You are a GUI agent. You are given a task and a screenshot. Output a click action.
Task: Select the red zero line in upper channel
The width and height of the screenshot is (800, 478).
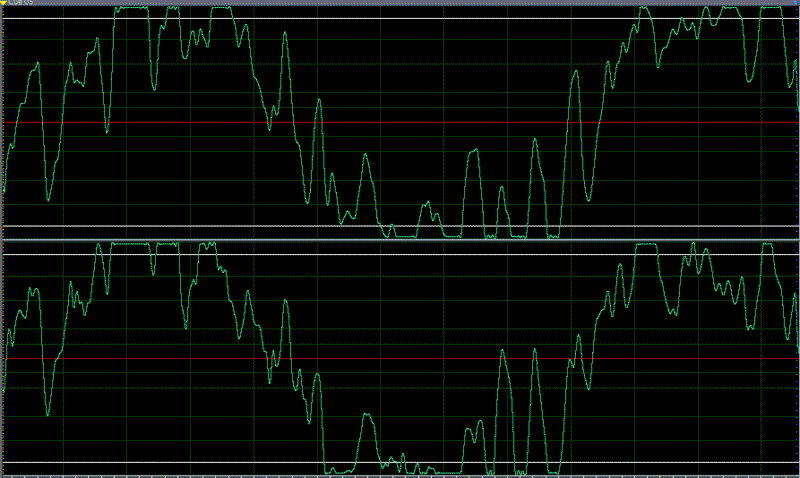point(401,122)
